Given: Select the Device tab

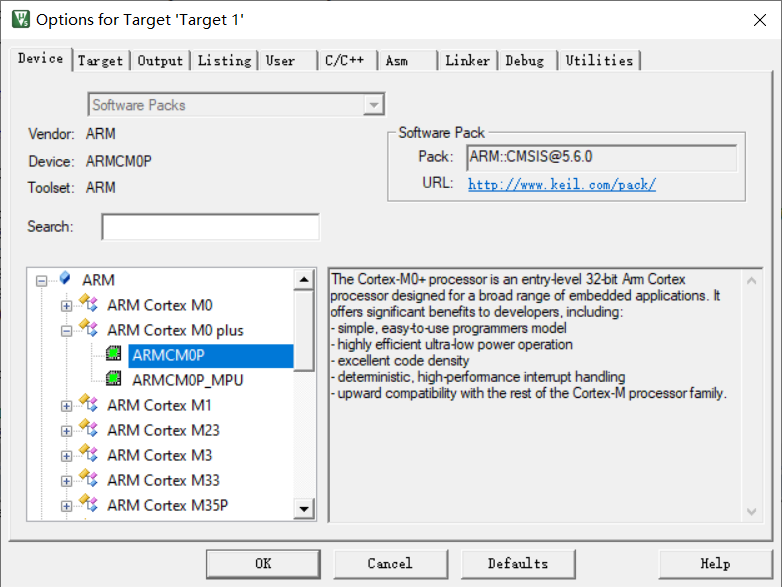Looking at the screenshot, I should [41, 59].
